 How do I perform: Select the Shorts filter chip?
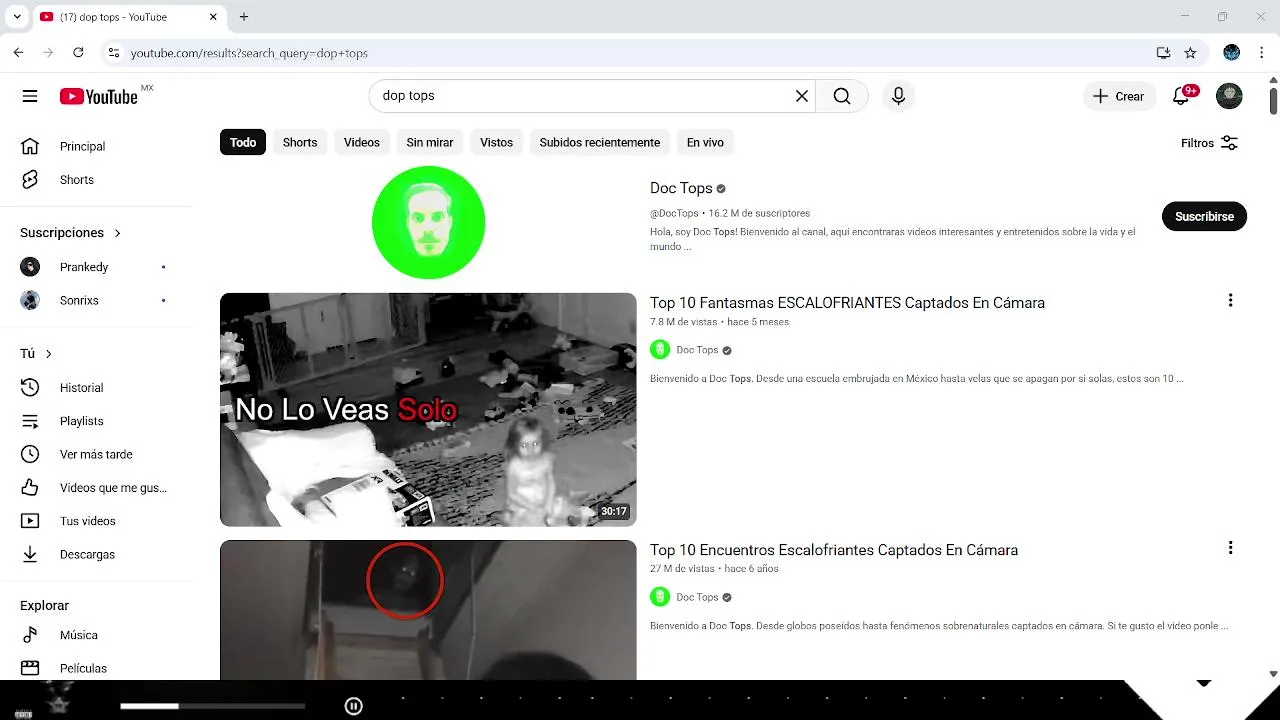(x=300, y=142)
